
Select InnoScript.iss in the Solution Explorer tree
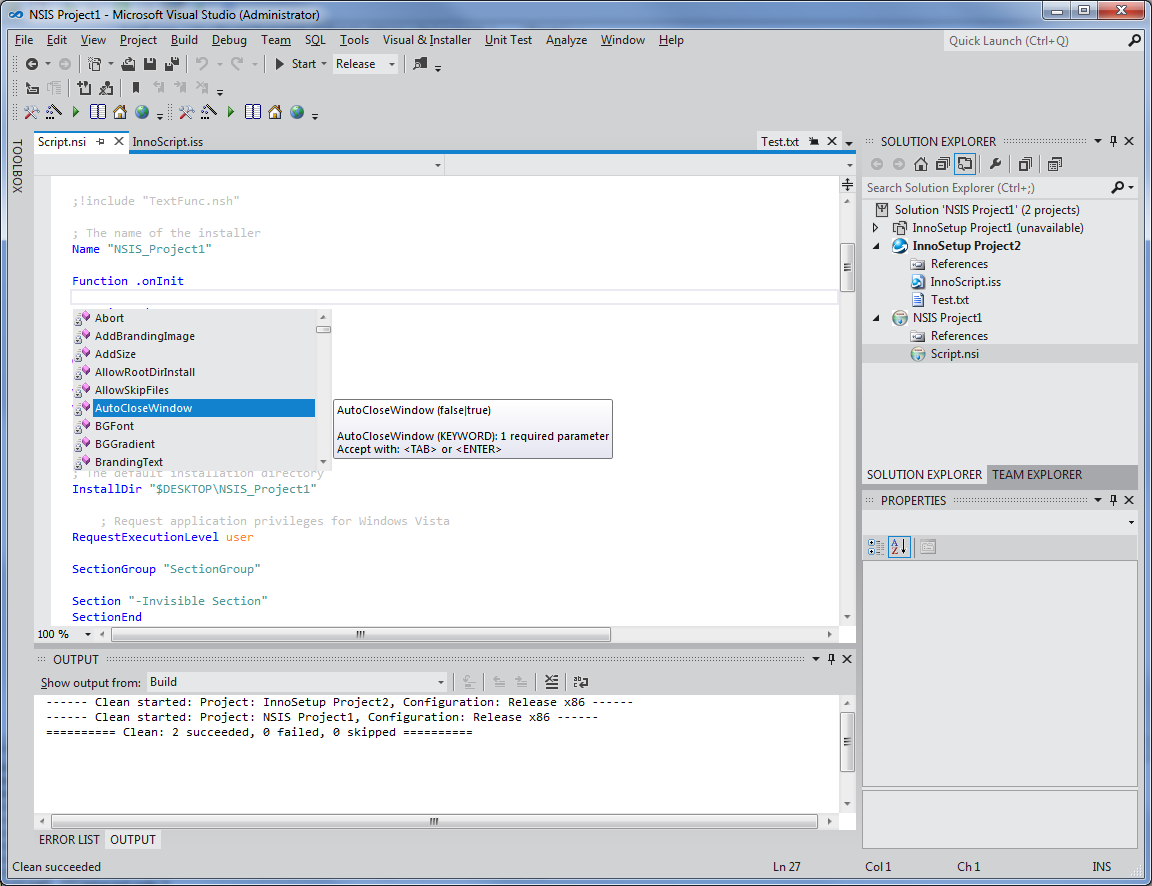point(965,282)
